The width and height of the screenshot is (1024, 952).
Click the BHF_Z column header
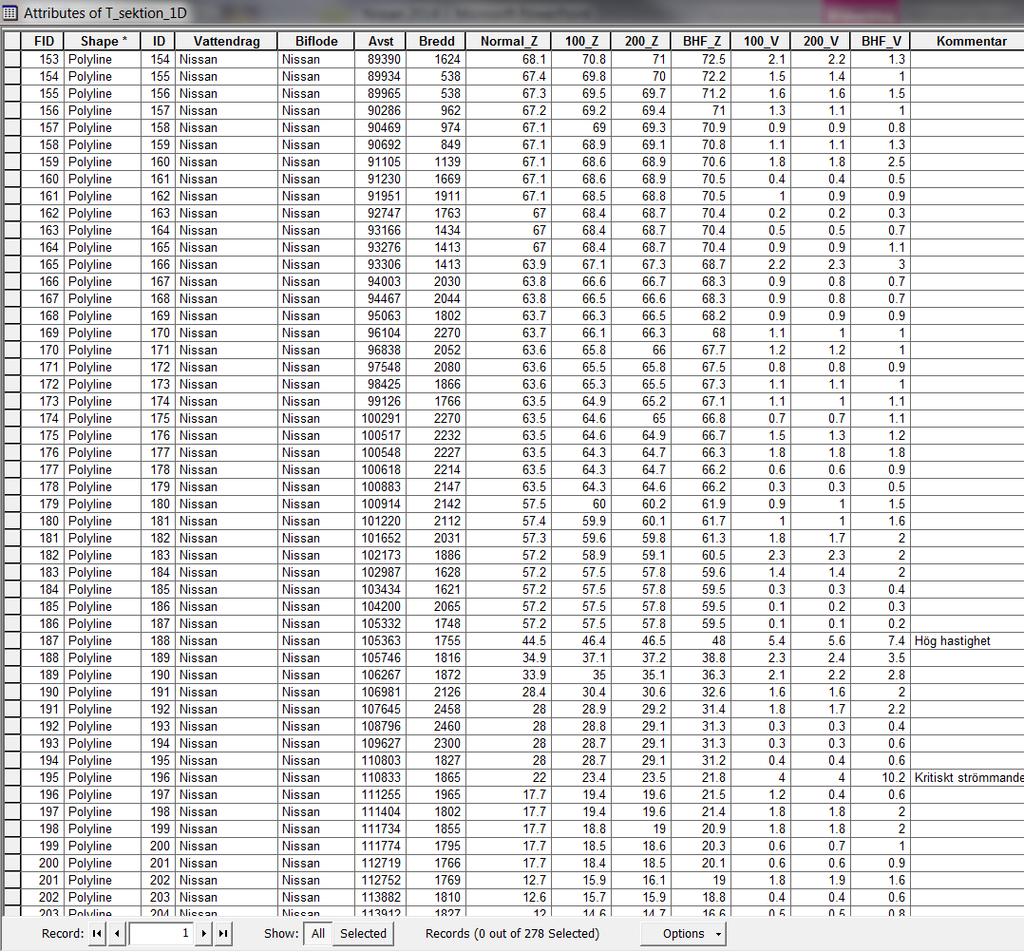point(701,41)
